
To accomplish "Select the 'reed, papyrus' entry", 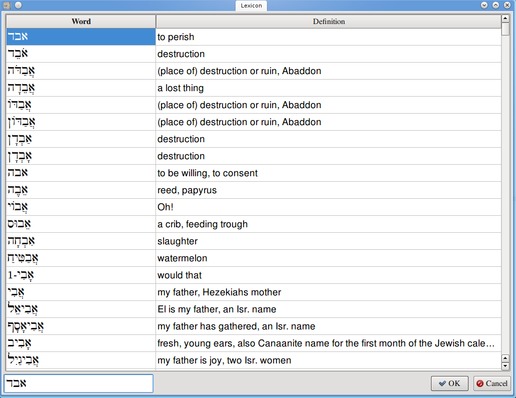I will (253, 190).
